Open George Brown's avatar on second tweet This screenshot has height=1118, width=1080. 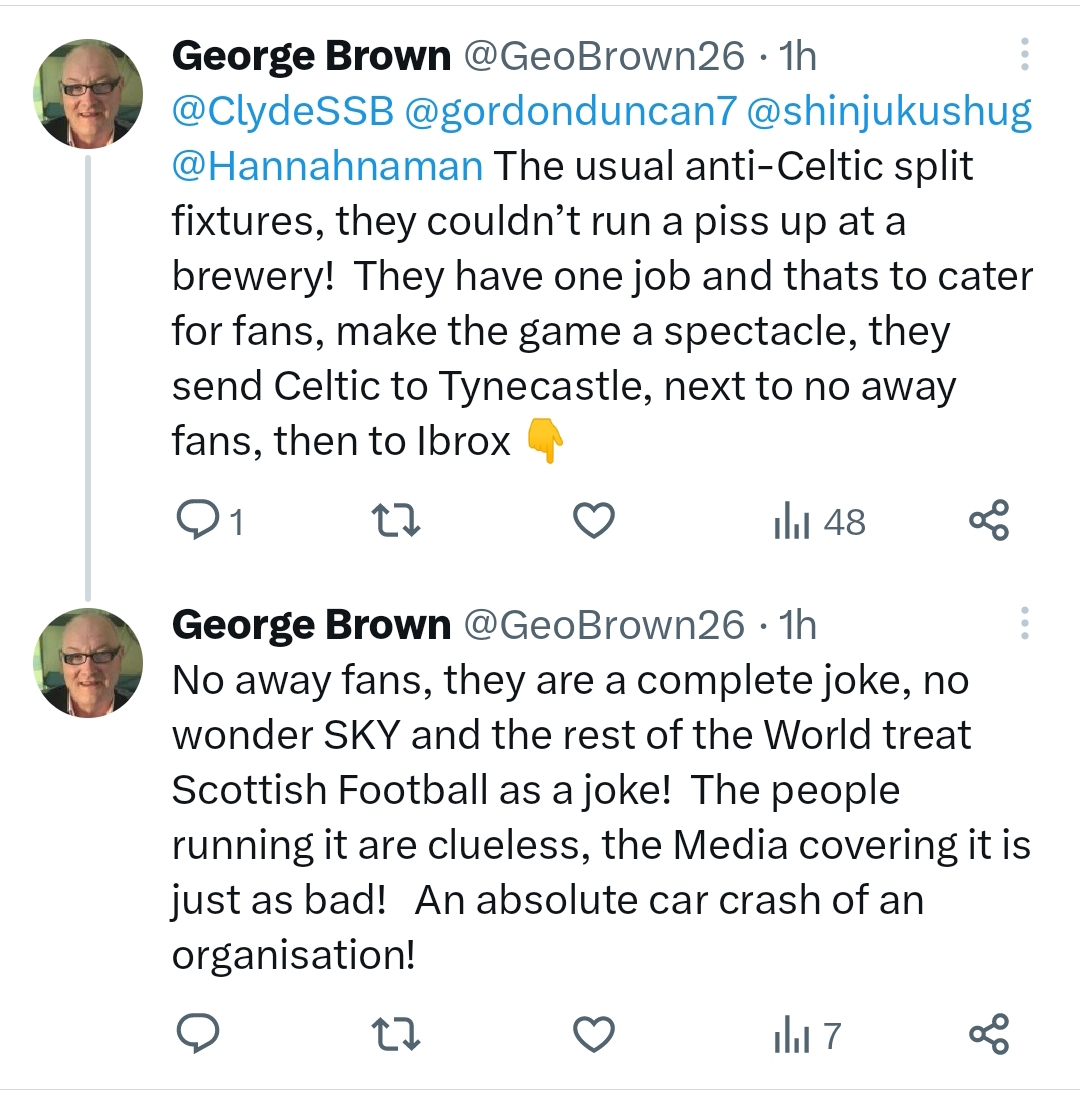click(88, 664)
